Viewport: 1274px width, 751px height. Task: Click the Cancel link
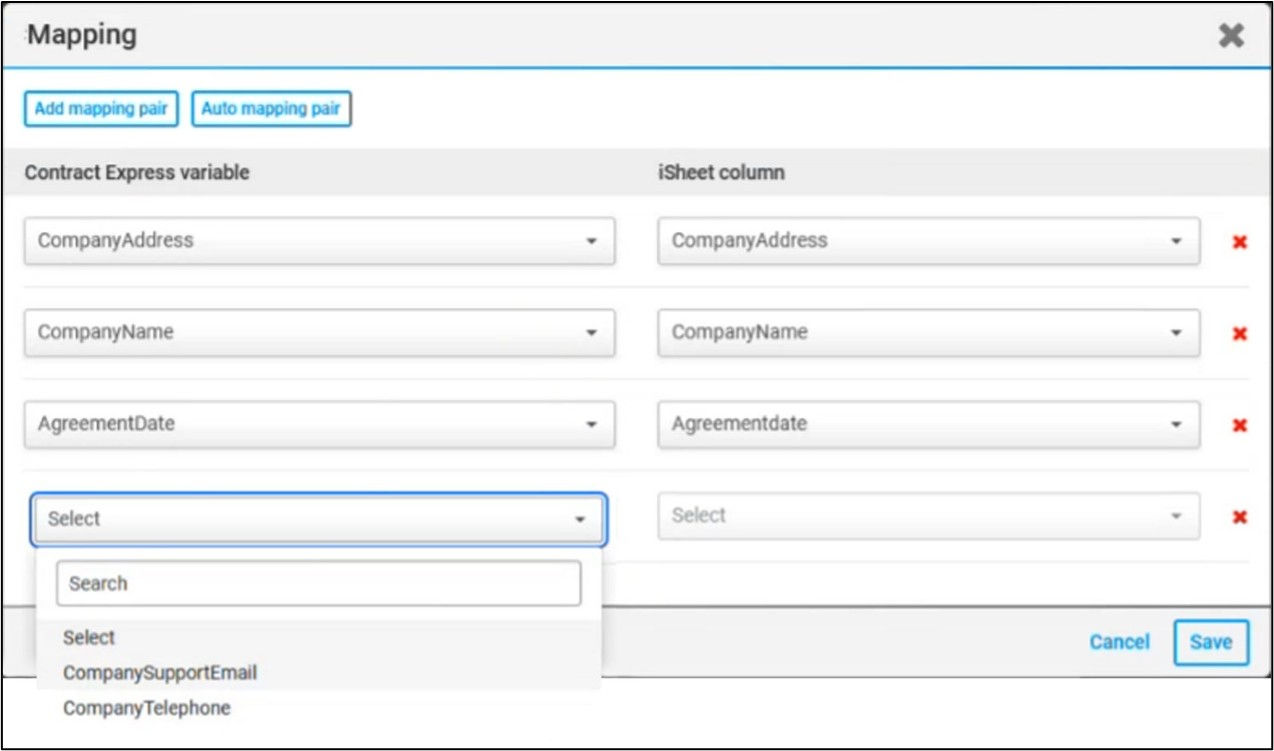pos(1119,642)
